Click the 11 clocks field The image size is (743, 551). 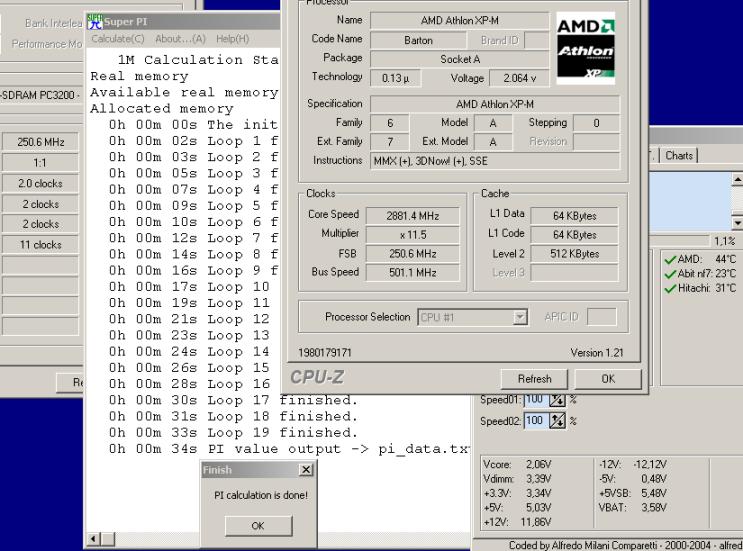point(41,245)
